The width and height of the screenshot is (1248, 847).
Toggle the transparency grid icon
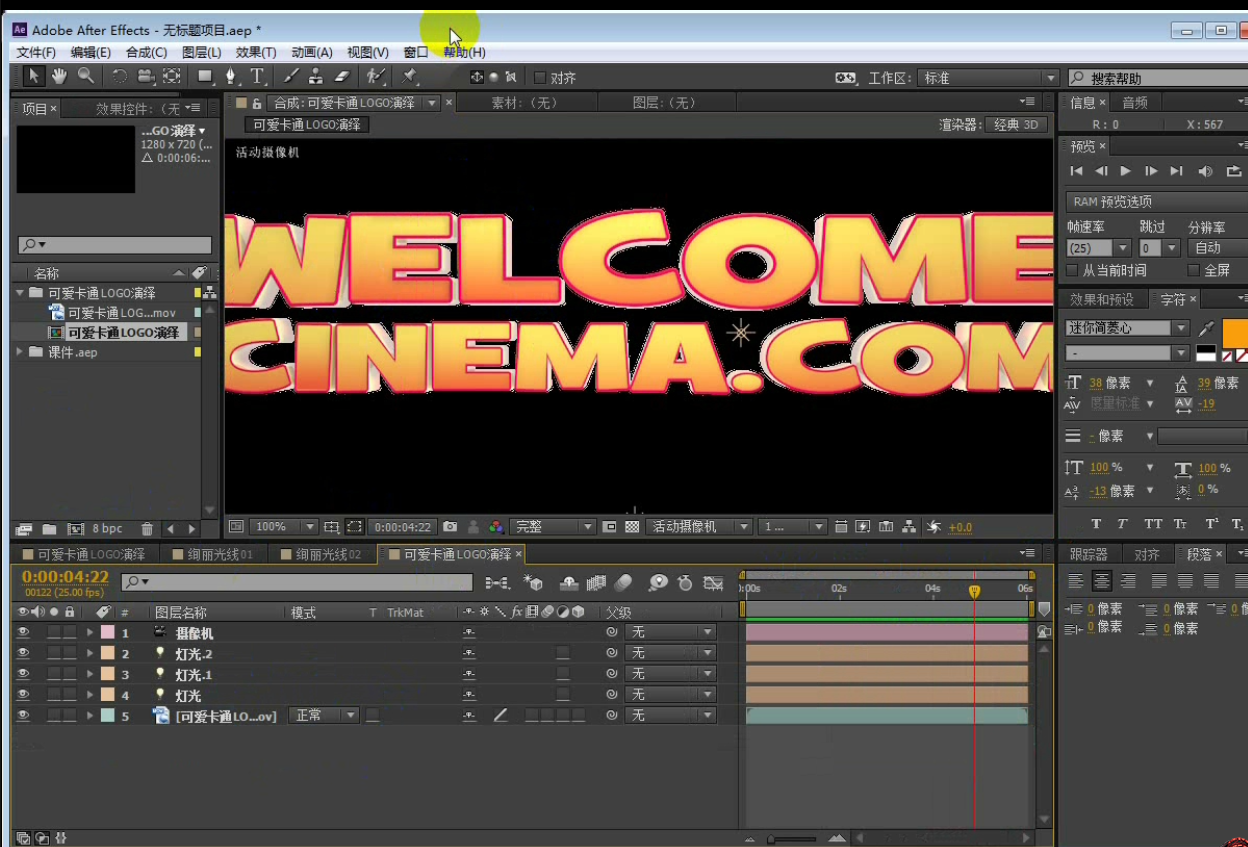[632, 527]
